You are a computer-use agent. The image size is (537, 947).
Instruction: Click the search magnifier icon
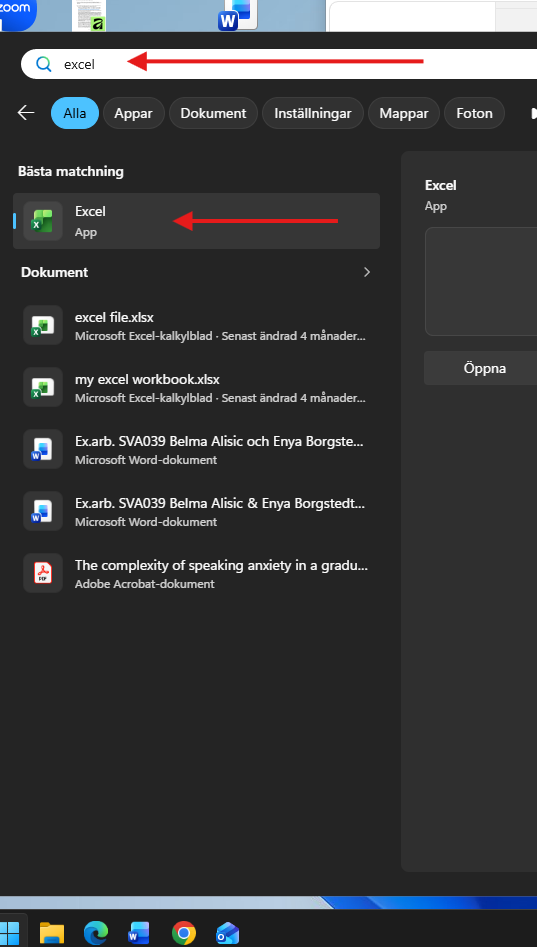(43, 64)
